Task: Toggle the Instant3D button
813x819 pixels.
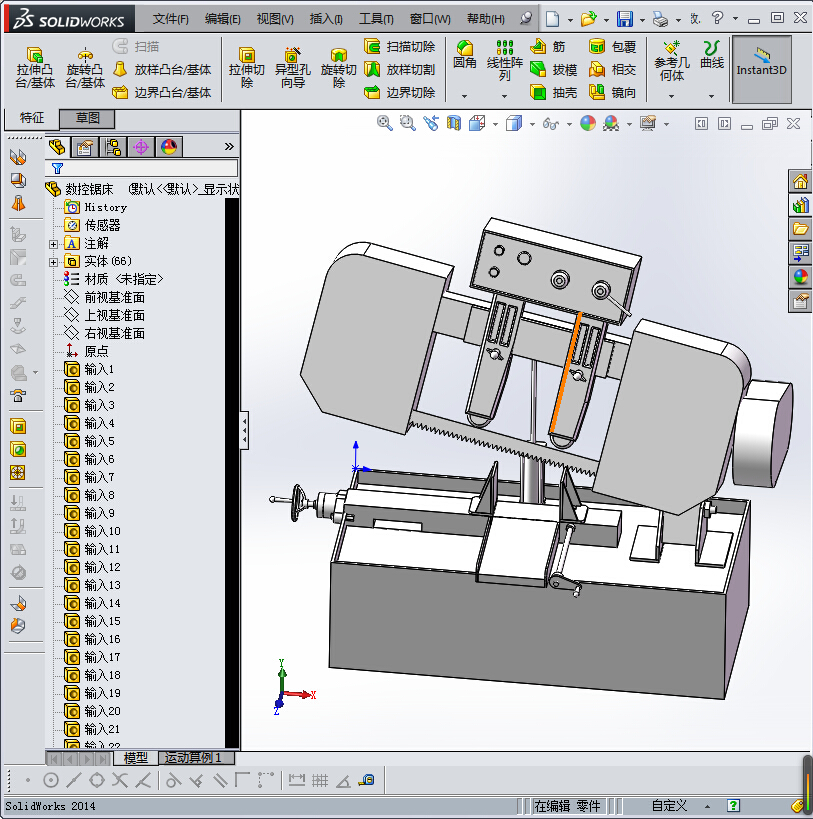Action: click(x=762, y=69)
